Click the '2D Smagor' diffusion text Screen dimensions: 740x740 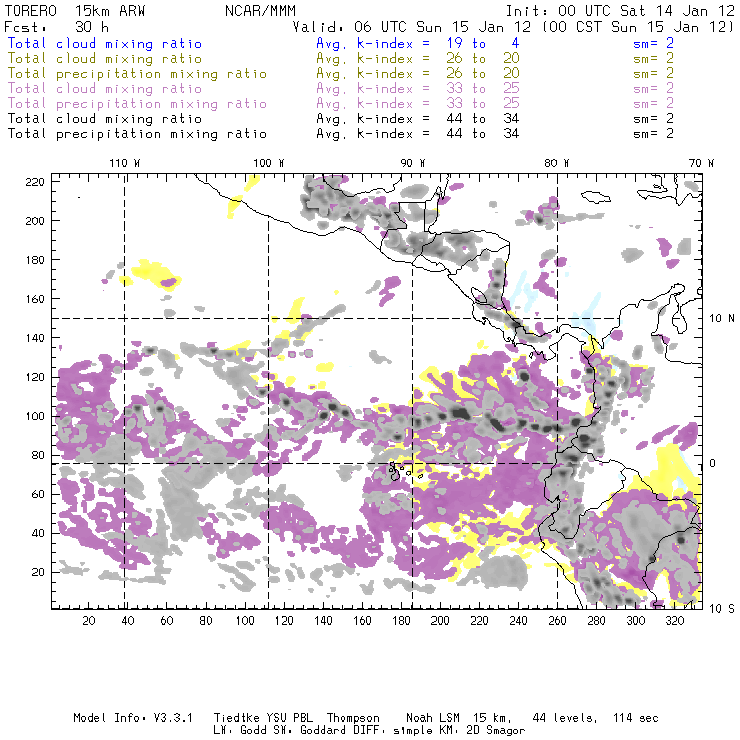coord(496,731)
